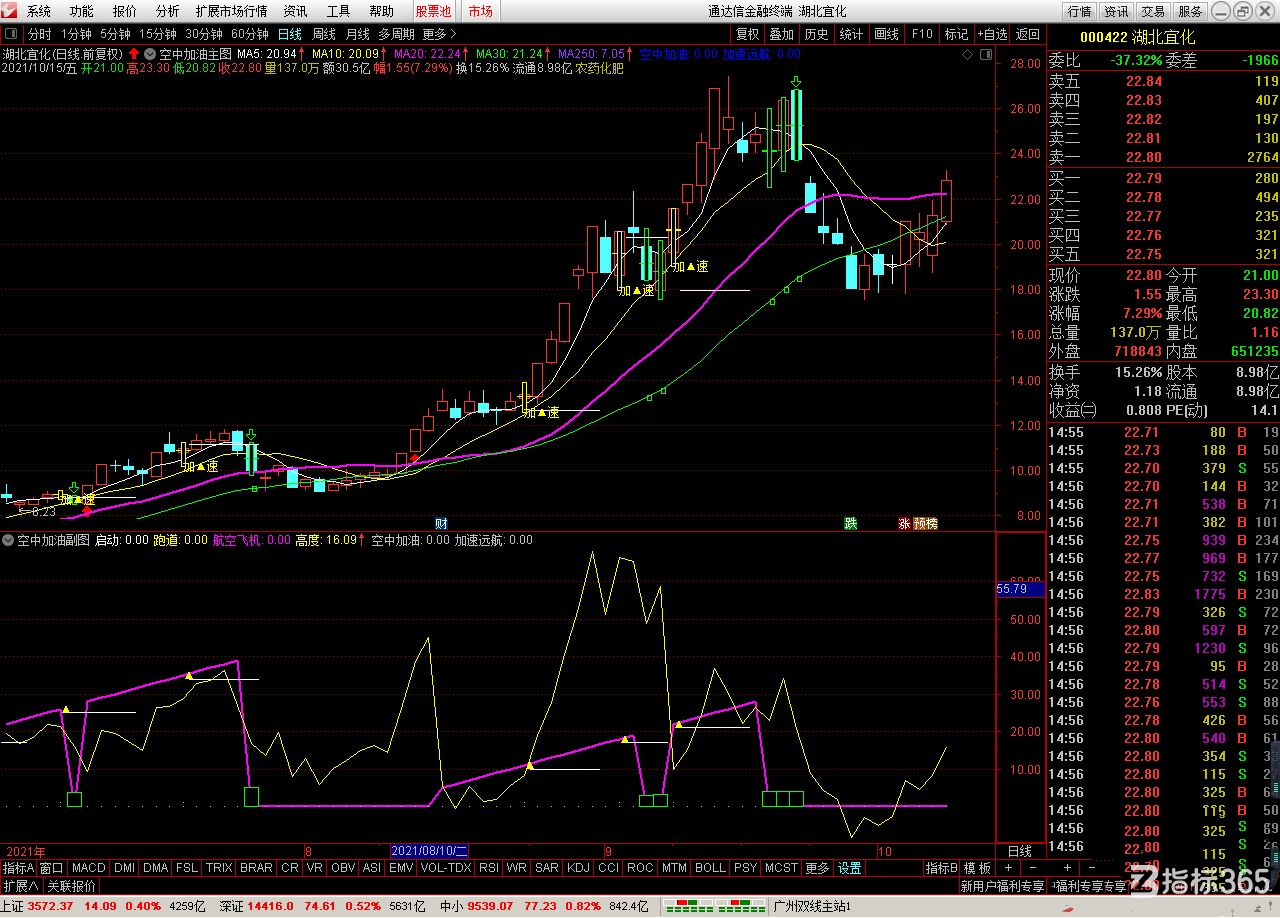Click the 指标B tab
Screen dimensions: 1280x918
[941, 868]
